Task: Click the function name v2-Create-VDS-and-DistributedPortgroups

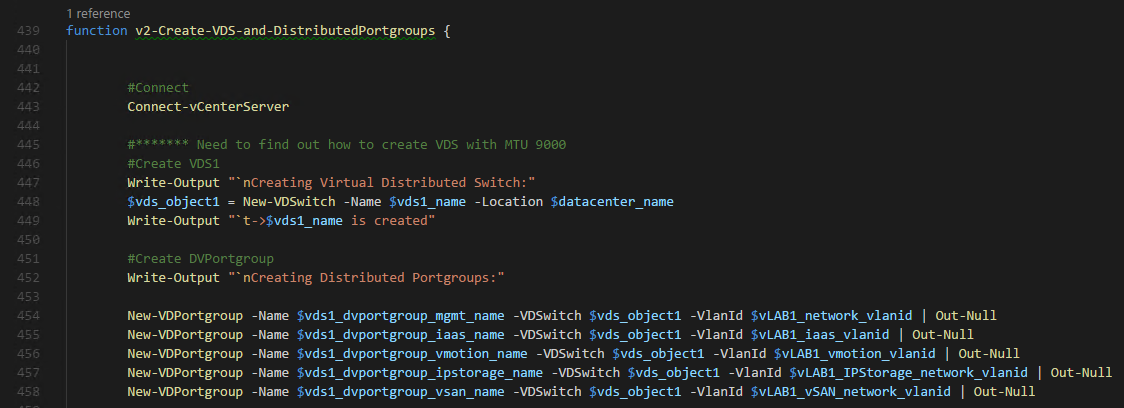Action: click(x=285, y=32)
